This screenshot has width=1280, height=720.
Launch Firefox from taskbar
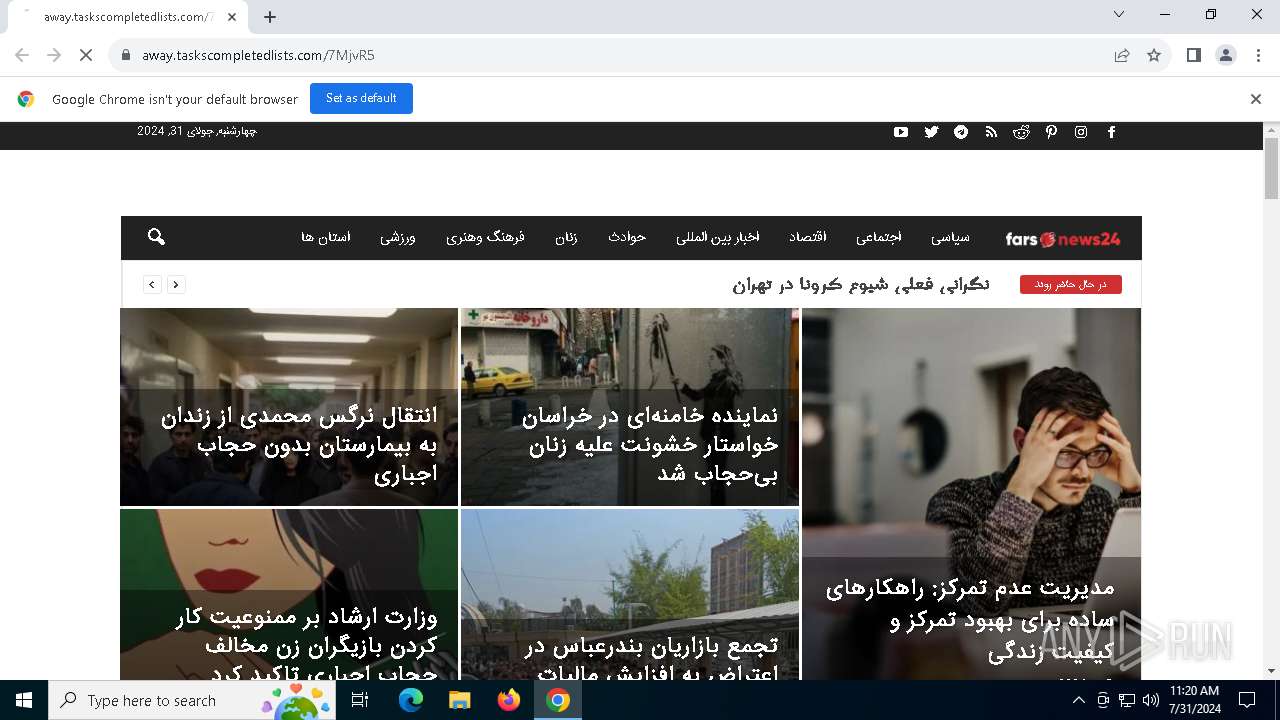(x=509, y=700)
